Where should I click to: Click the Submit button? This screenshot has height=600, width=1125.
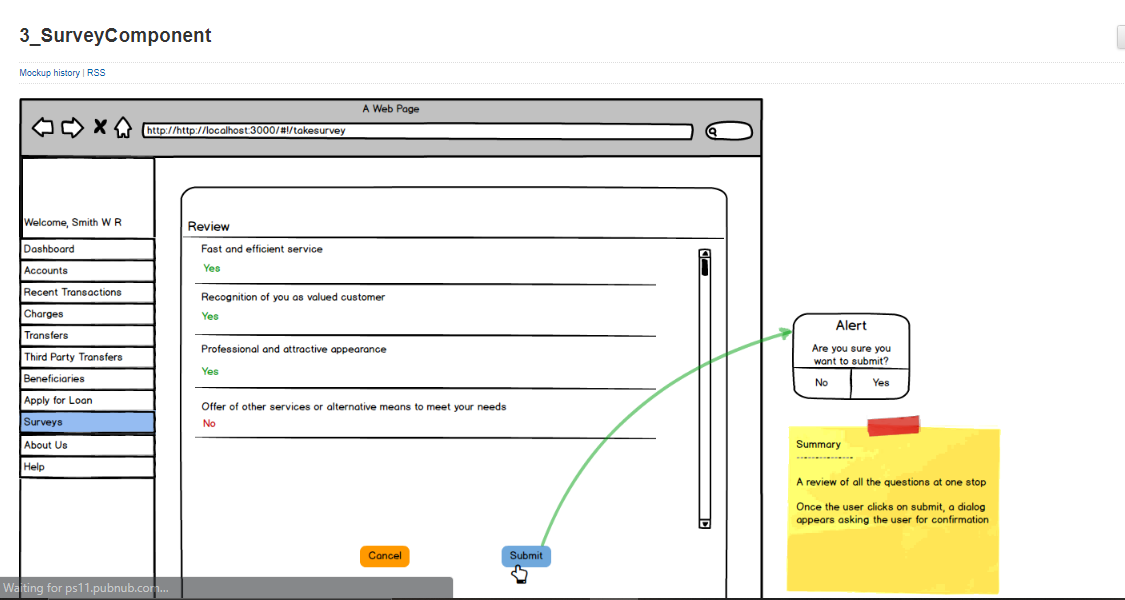(526, 556)
